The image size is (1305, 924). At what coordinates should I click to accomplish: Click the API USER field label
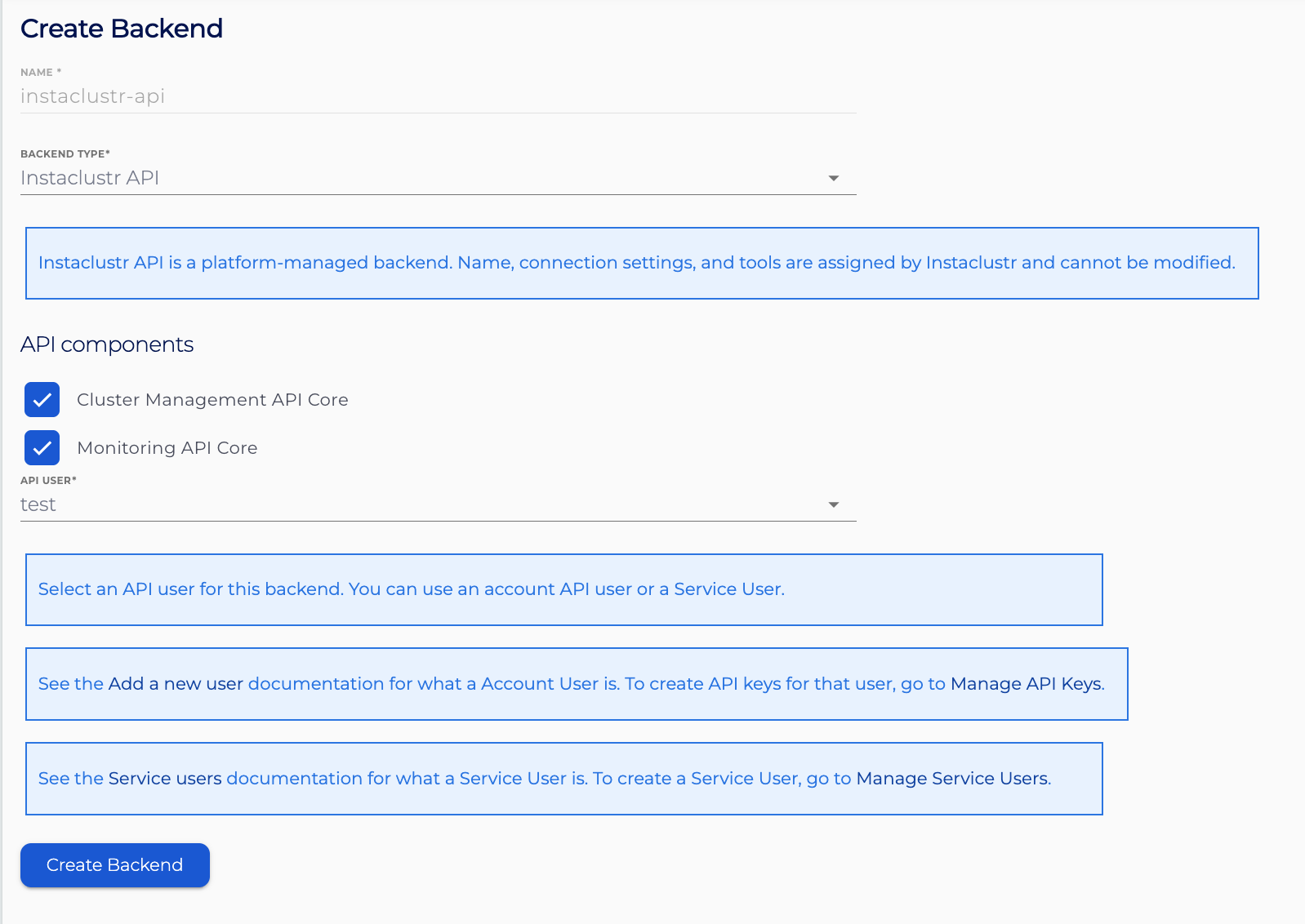[48, 480]
